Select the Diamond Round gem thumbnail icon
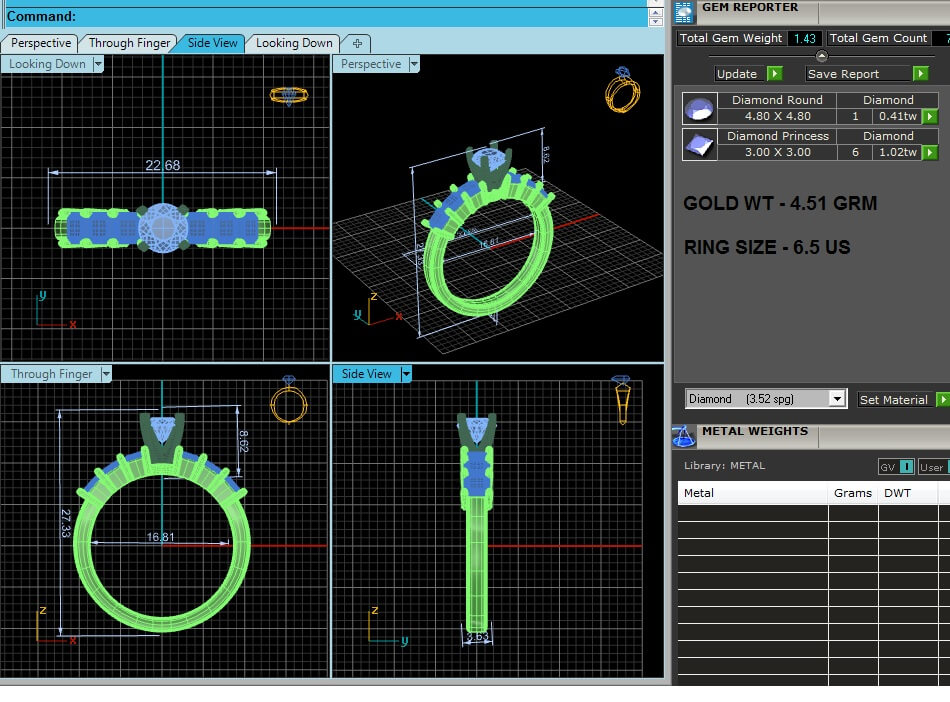 pyautogui.click(x=699, y=108)
